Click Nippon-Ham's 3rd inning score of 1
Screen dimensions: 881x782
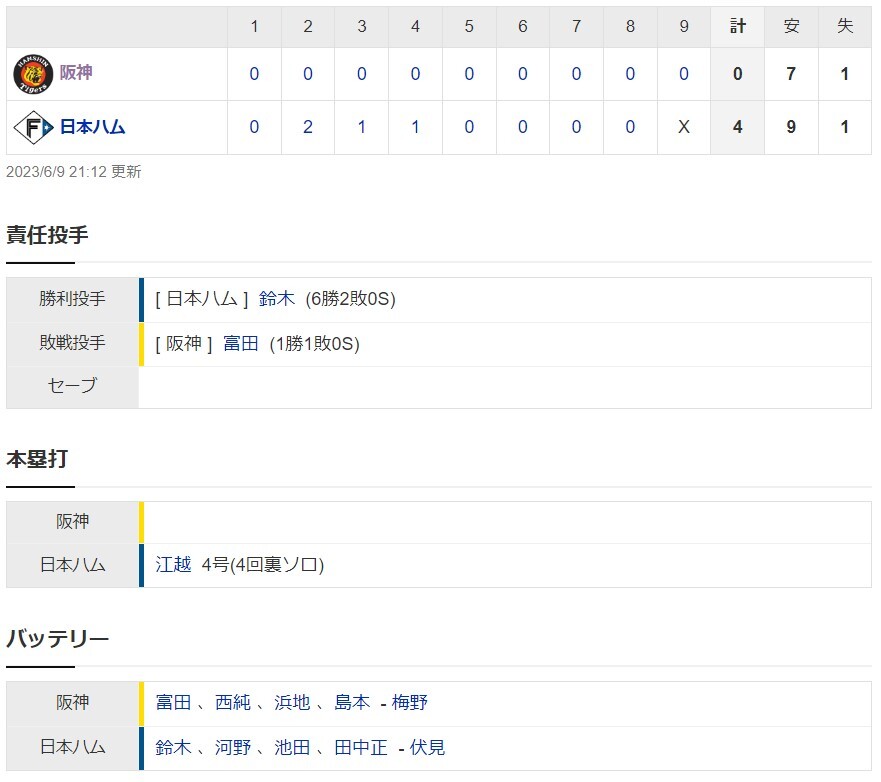click(362, 128)
